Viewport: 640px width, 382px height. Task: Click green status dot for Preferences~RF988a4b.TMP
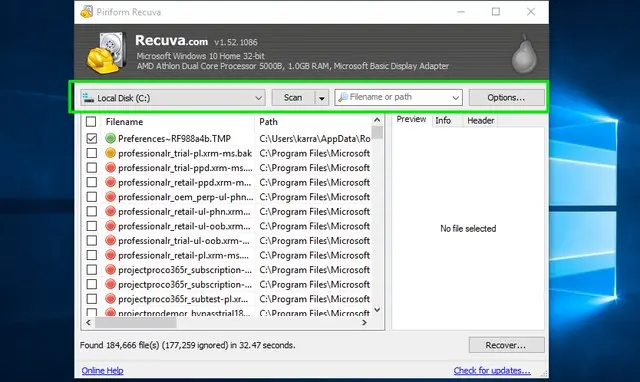tap(110, 138)
